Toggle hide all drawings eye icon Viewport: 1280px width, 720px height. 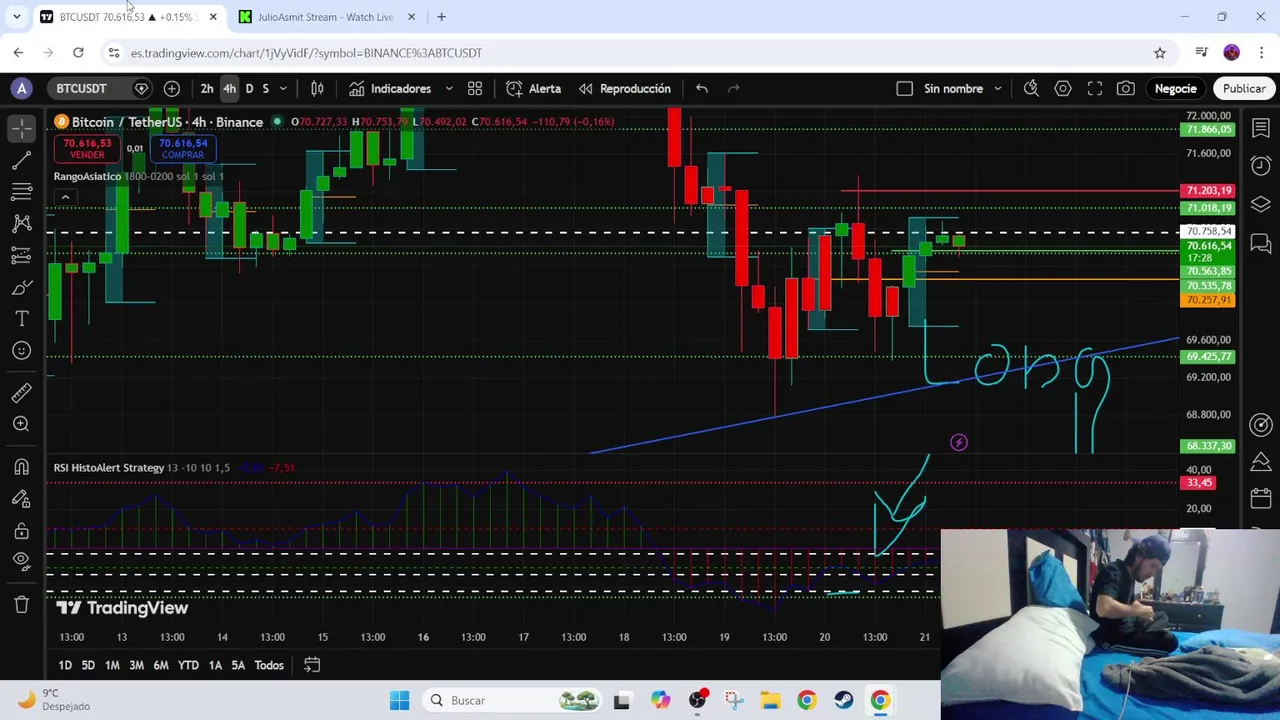[x=22, y=561]
